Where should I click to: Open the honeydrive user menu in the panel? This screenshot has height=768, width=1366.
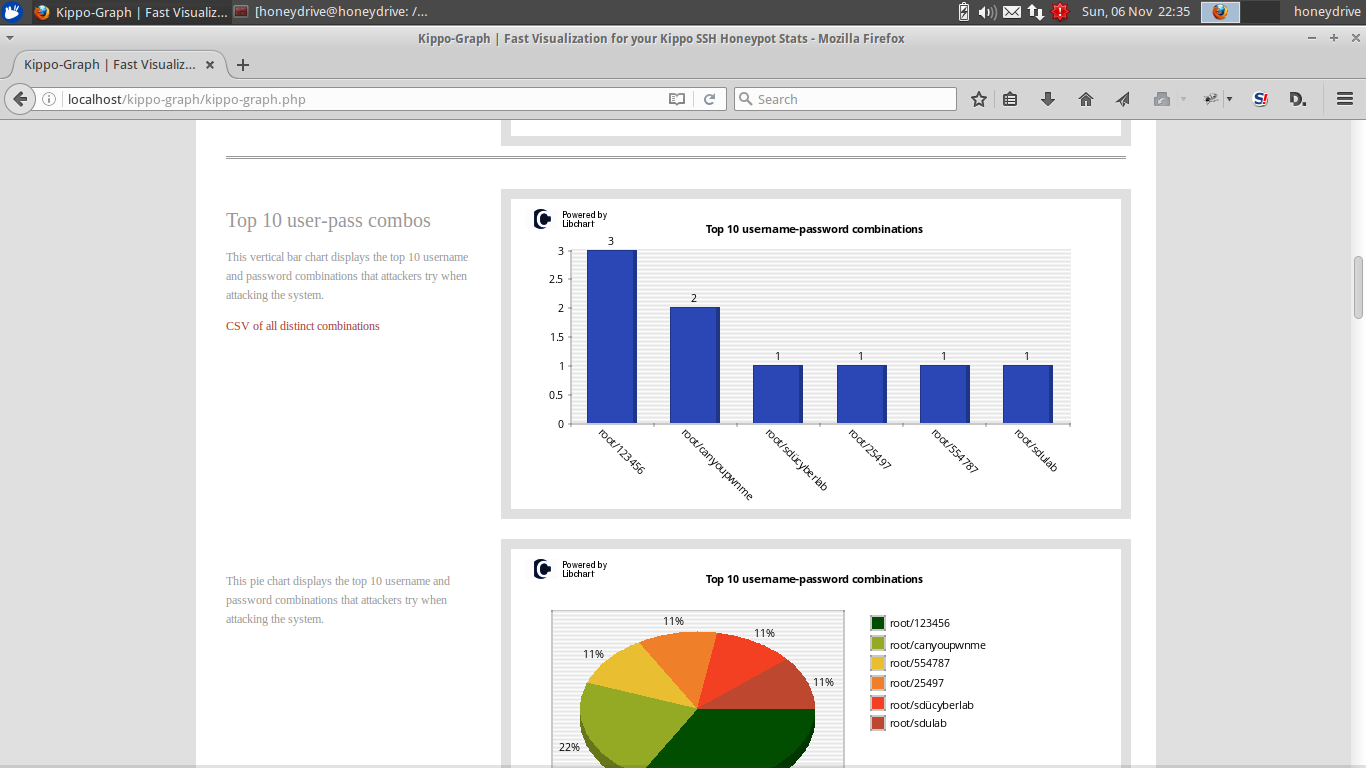[1326, 12]
